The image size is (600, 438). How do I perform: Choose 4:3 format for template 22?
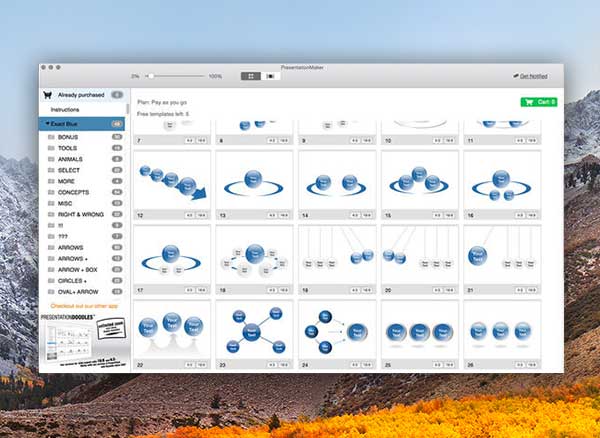point(189,365)
